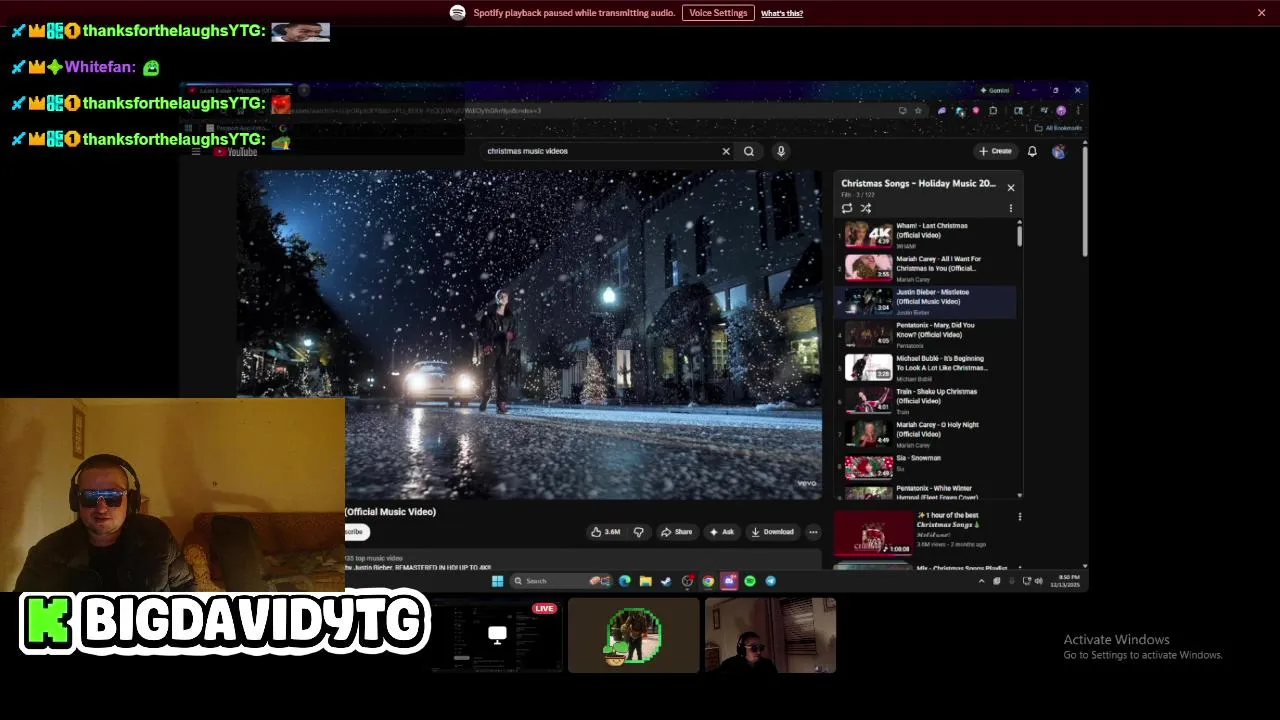Open the Ask button under the video
1280x720 pixels.
[722, 532]
